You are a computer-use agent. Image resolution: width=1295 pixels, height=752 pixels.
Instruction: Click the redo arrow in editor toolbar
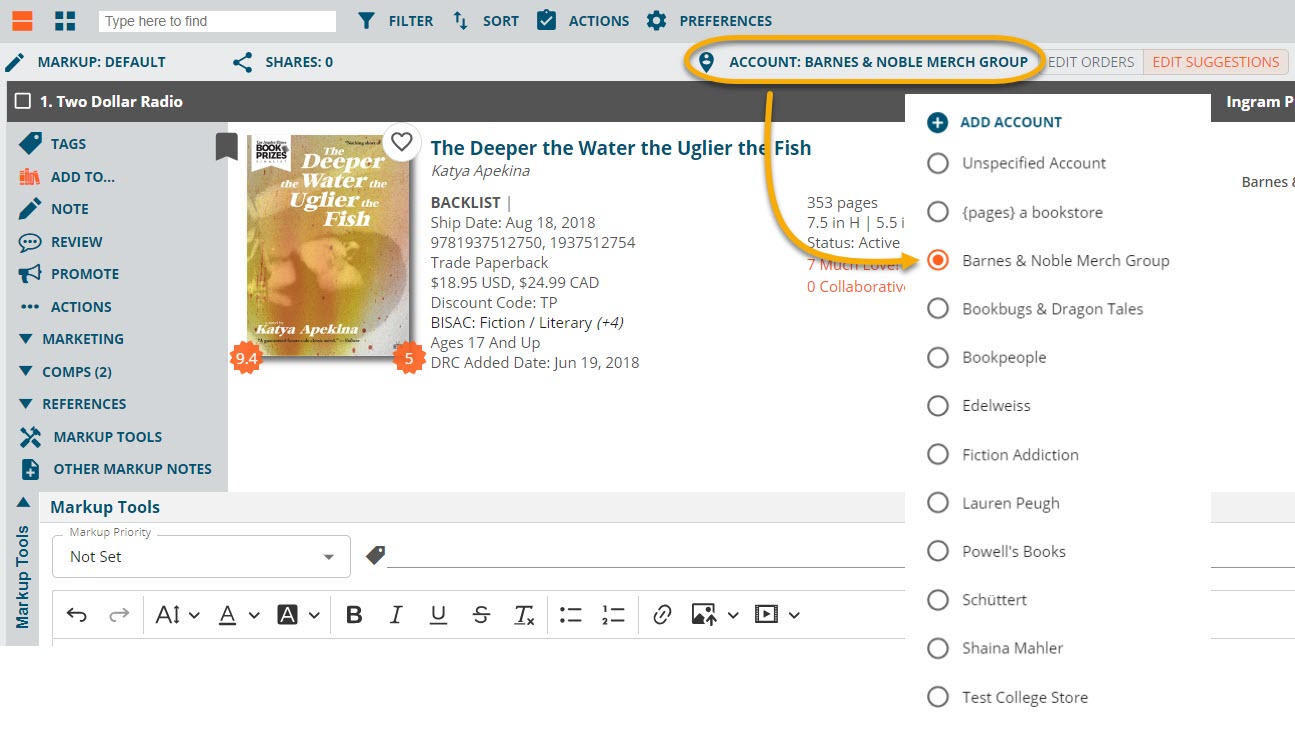119,615
